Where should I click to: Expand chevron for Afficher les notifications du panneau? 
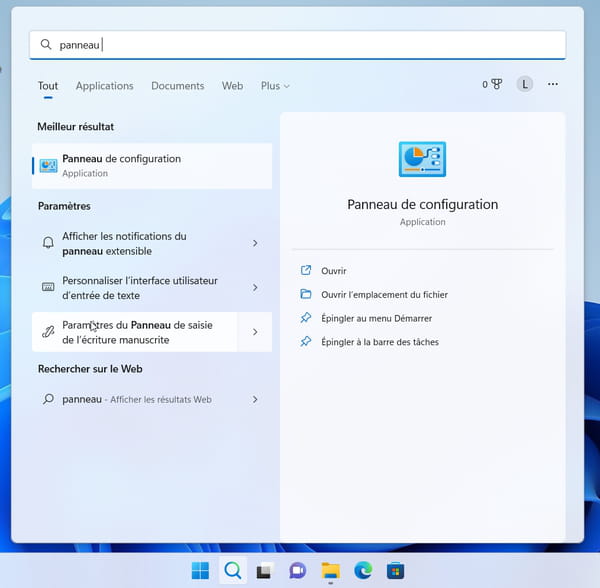click(x=255, y=243)
